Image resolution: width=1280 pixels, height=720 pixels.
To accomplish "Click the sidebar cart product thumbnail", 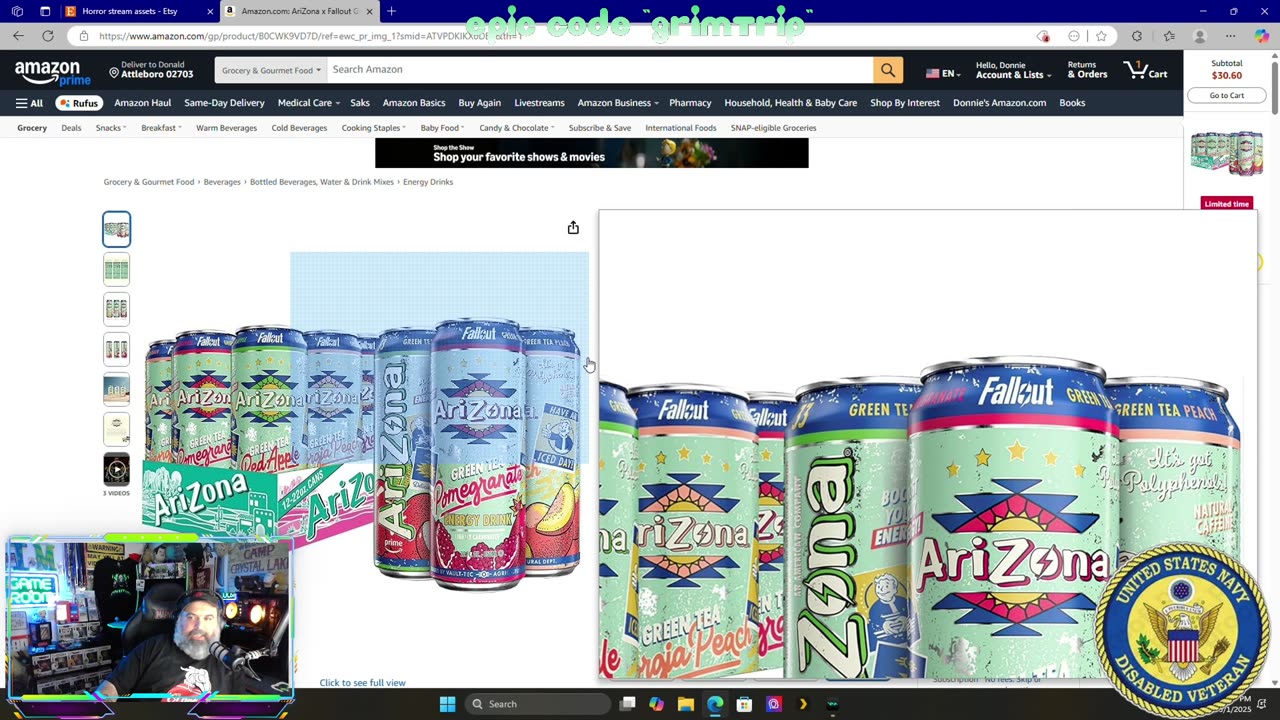I will pos(1226,153).
